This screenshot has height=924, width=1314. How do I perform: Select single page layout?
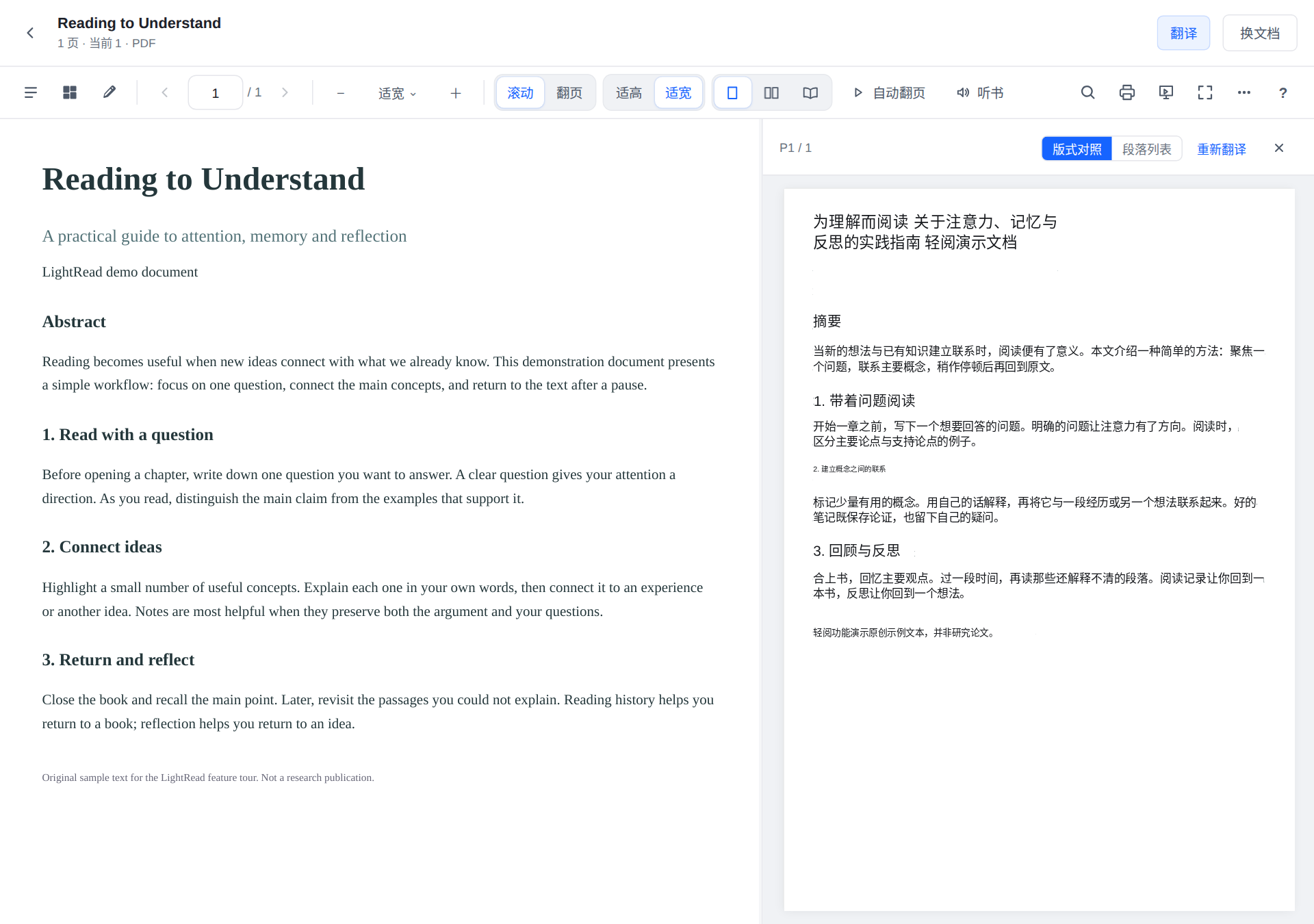[x=732, y=93]
